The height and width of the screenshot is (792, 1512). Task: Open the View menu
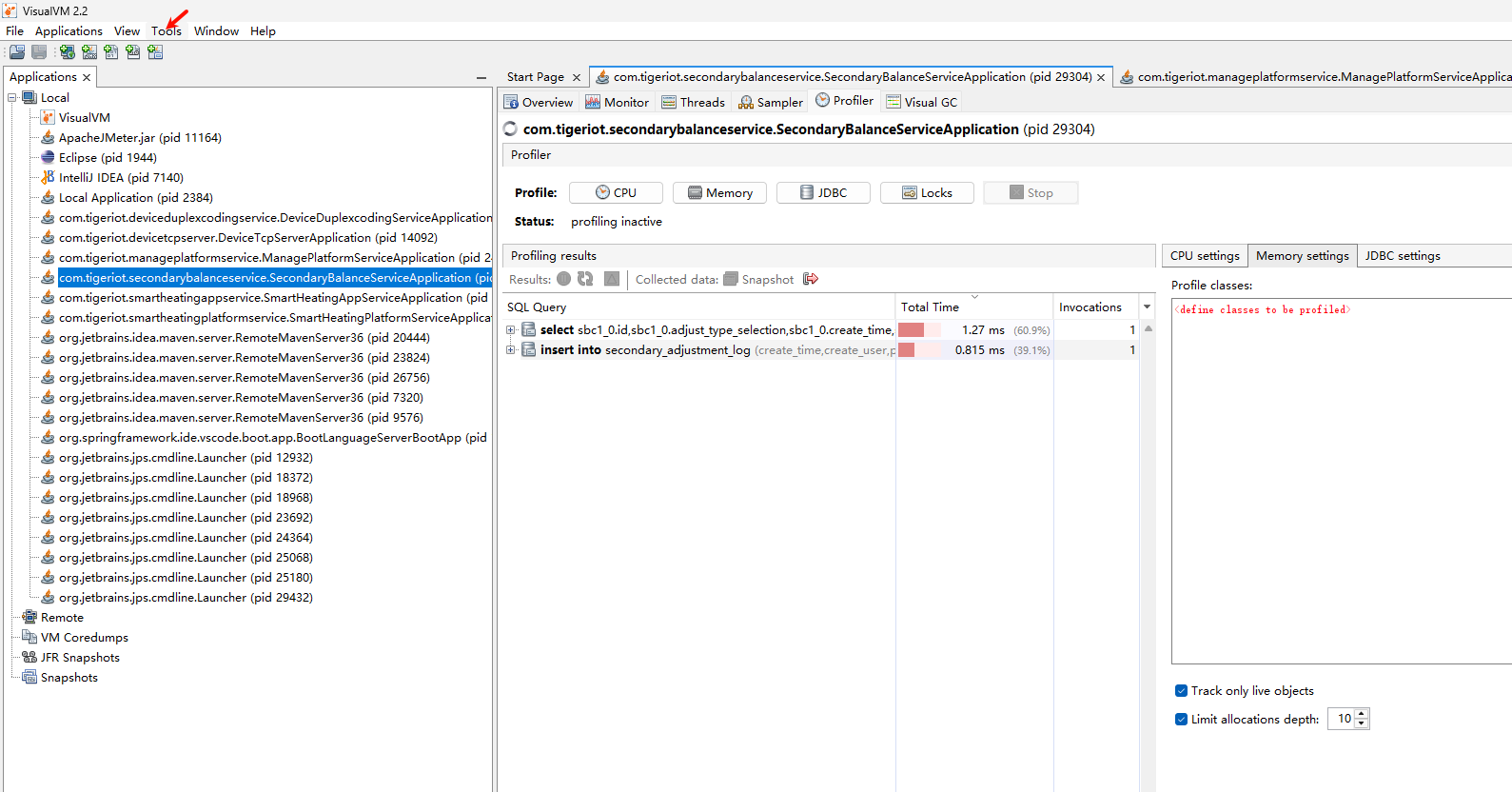point(127,30)
